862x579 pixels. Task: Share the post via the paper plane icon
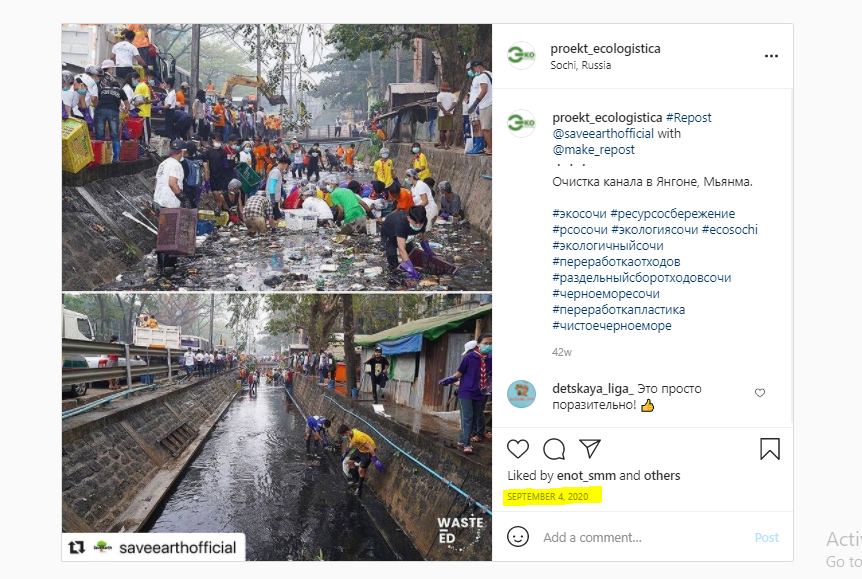[x=589, y=449]
